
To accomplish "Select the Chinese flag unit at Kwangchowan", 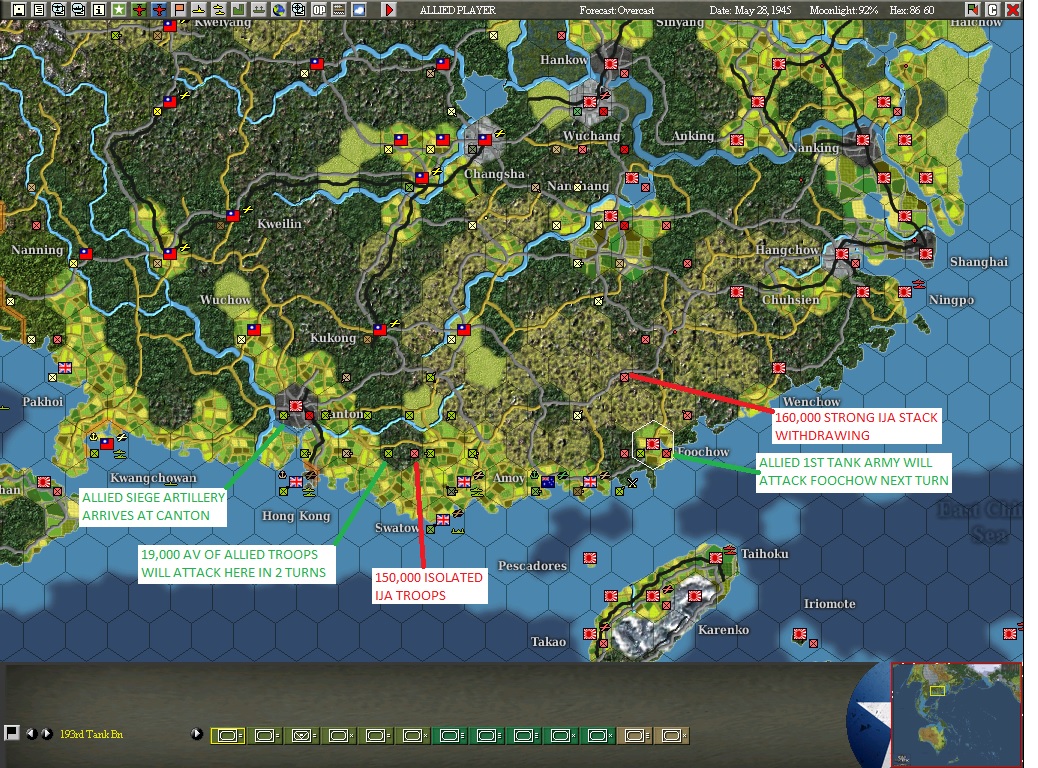I will (x=107, y=443).
